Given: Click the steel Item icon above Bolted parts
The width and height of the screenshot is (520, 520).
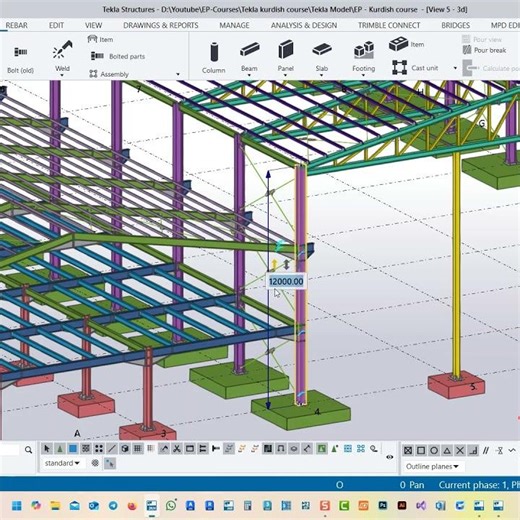Looking at the screenshot, I should click(92, 39).
